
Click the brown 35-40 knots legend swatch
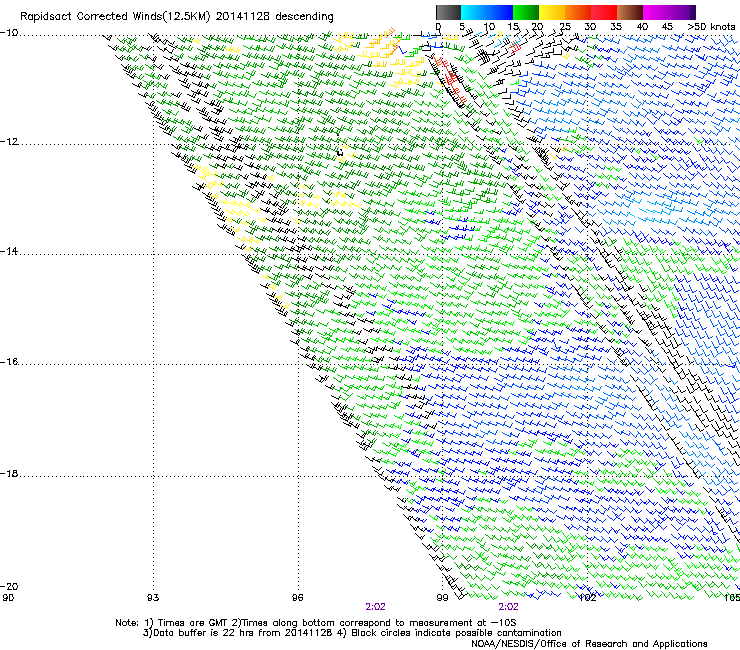pos(630,12)
